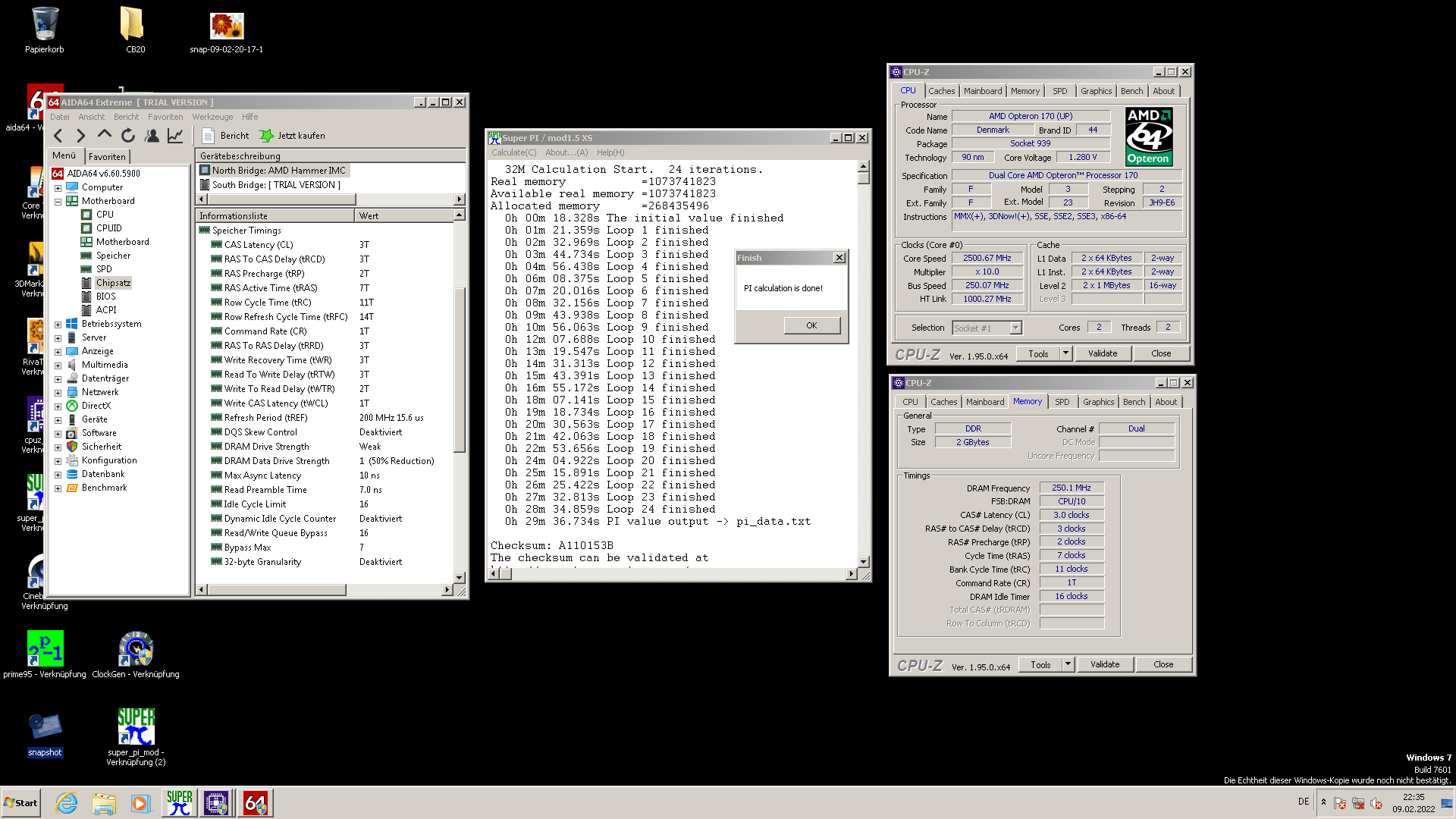Open Help(H) menu in Super PI
Viewport: 1456px width, 819px height.
point(610,152)
